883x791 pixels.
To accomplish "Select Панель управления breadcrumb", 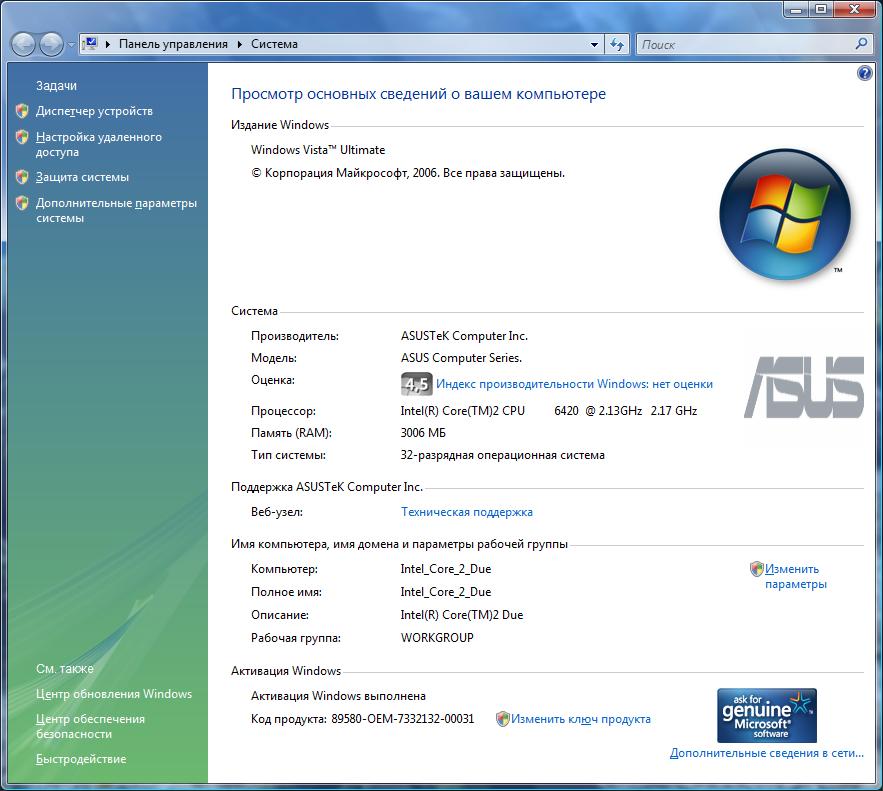I will 173,44.
